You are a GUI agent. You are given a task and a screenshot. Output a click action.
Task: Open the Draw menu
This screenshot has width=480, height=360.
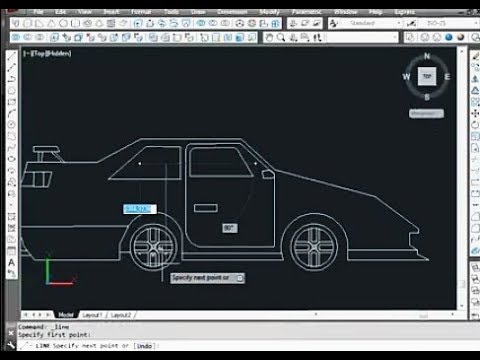(x=198, y=12)
